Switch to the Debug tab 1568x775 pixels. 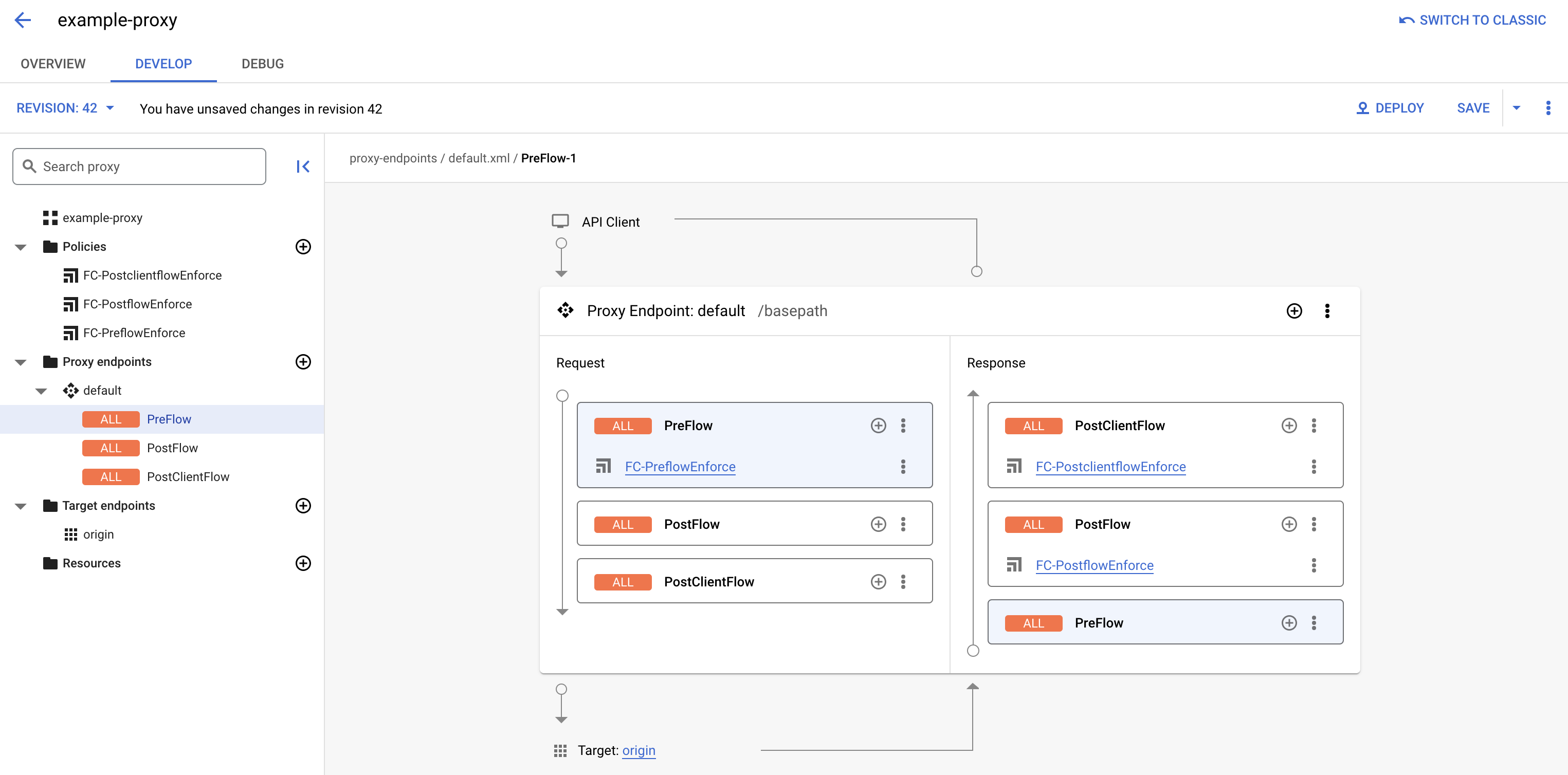(x=262, y=64)
